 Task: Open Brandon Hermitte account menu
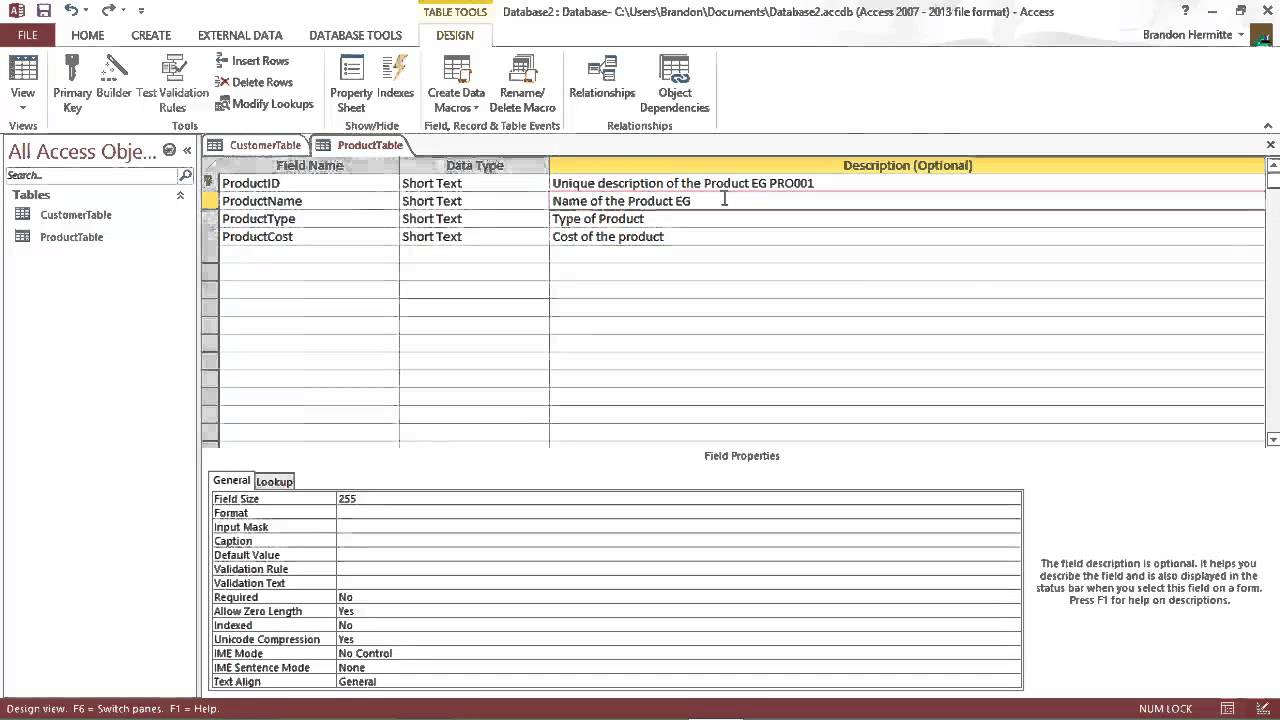click(1193, 35)
